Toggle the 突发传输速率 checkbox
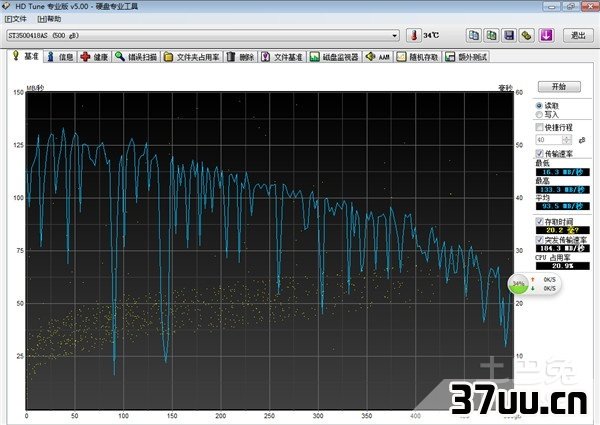 pyautogui.click(x=540, y=239)
